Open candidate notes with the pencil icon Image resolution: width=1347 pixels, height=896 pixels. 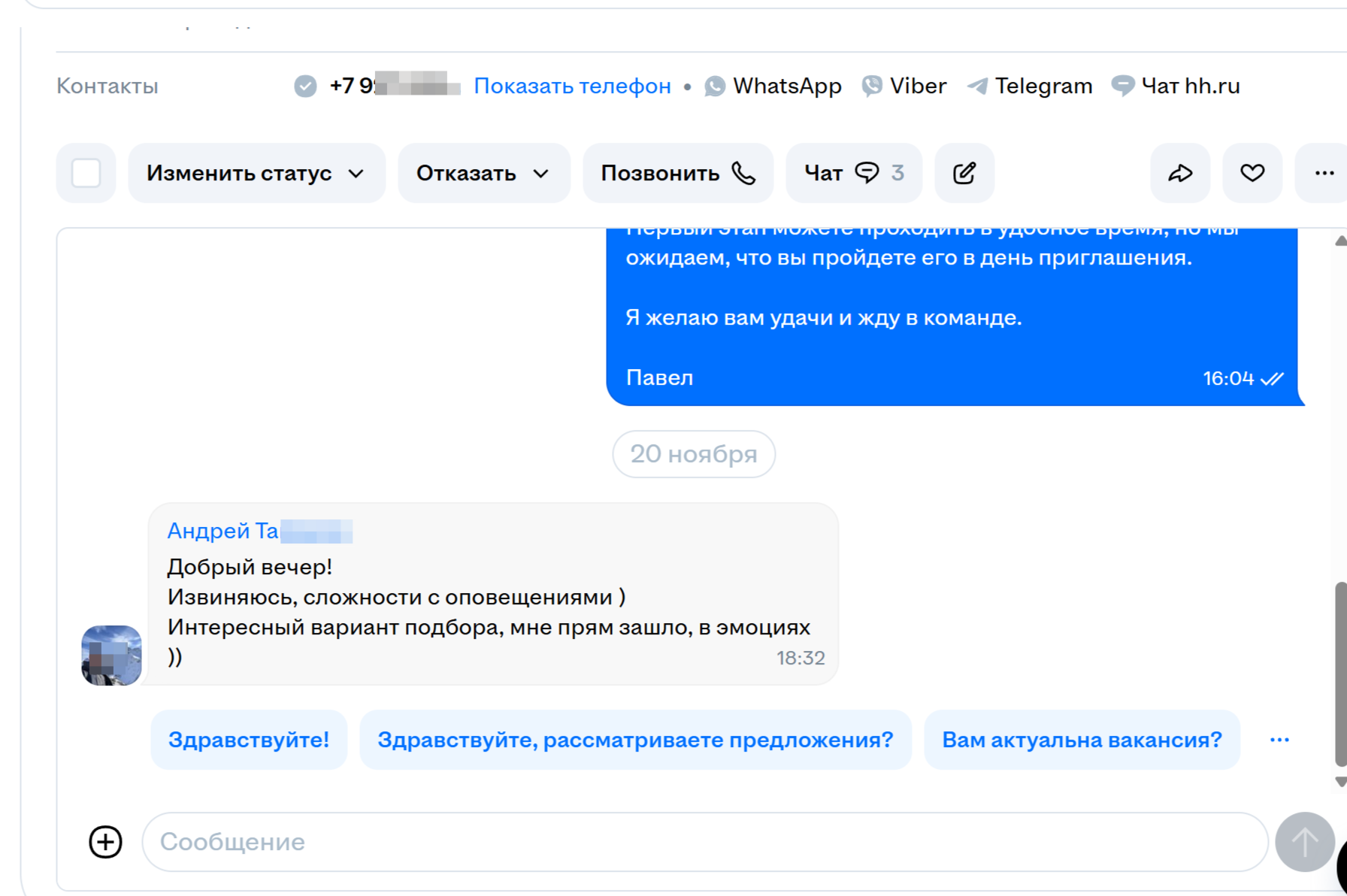[x=964, y=173]
